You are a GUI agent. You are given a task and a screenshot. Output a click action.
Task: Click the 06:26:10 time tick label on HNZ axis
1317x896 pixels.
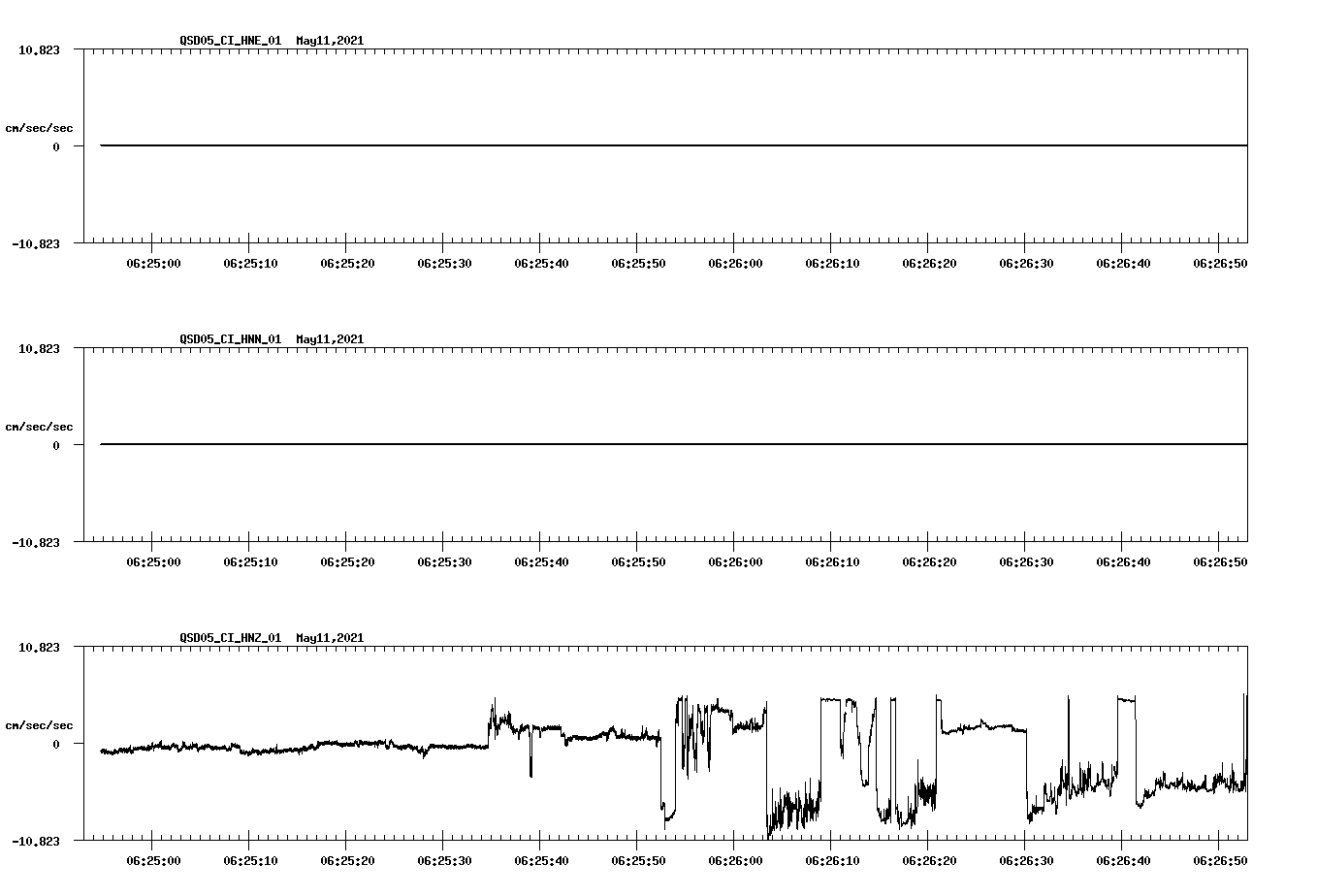pyautogui.click(x=832, y=857)
